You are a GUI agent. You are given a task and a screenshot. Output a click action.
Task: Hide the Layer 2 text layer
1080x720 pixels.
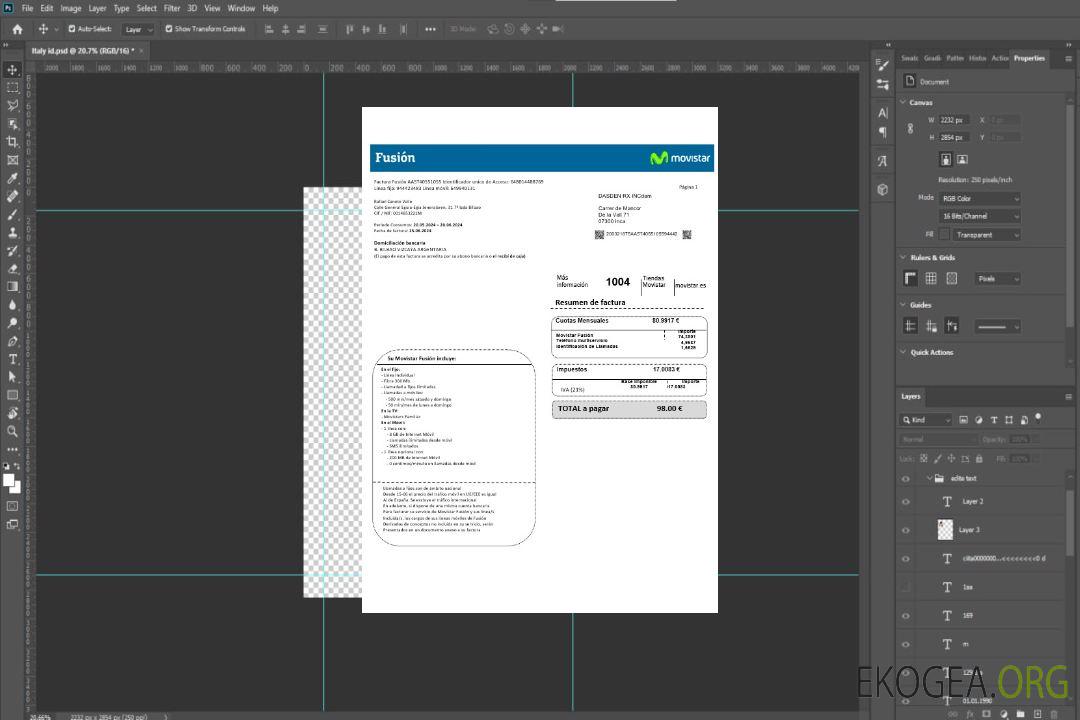click(x=906, y=502)
